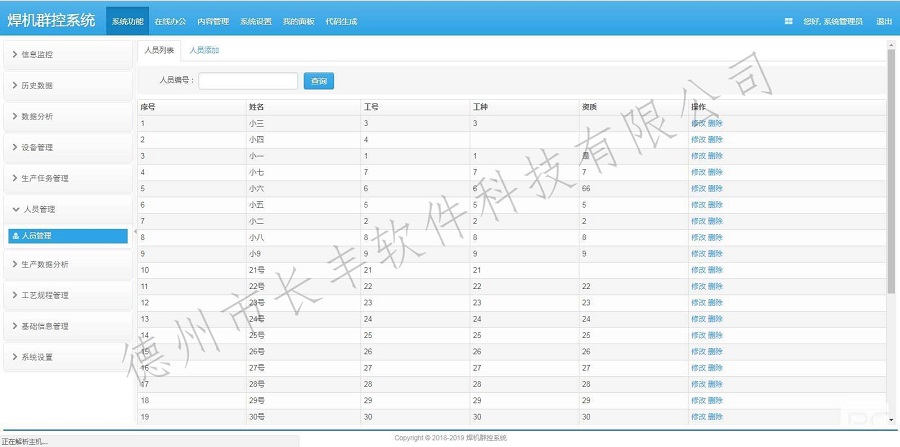Click the vertical scrollbar of the table
Viewport: 900px width, 447px height.
click(890, 170)
